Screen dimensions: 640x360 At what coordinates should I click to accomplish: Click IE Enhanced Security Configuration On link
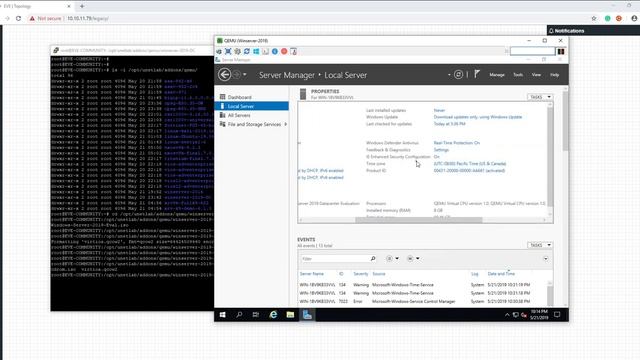click(436, 157)
